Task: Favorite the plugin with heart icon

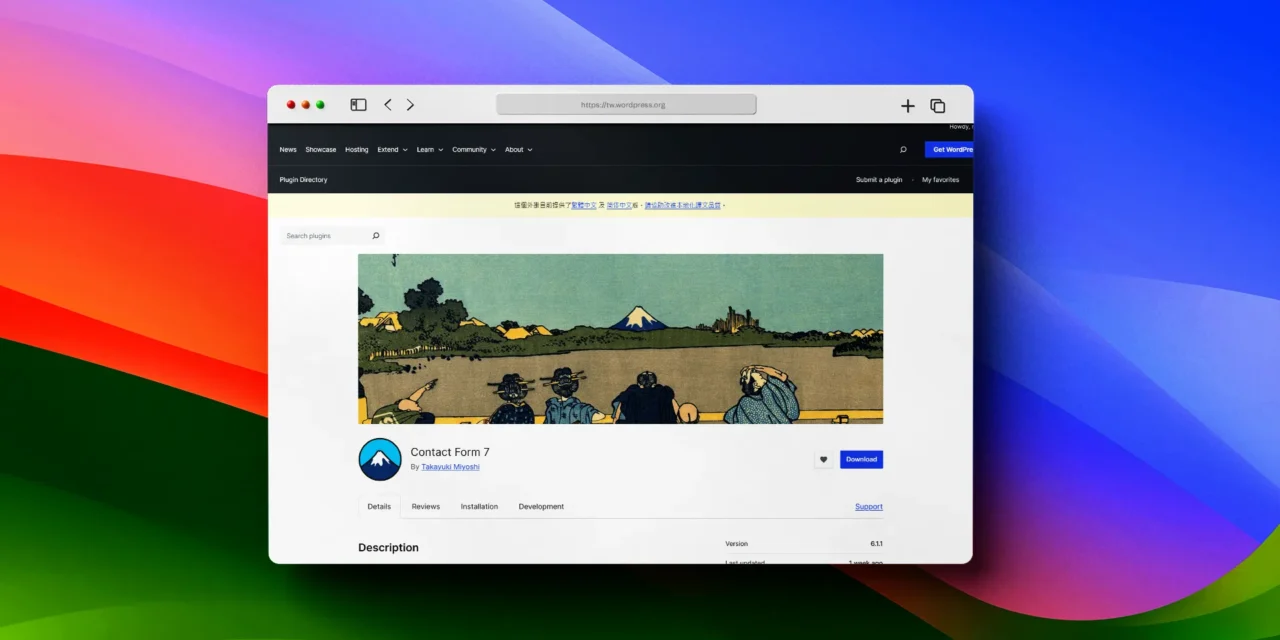Action: [x=824, y=459]
